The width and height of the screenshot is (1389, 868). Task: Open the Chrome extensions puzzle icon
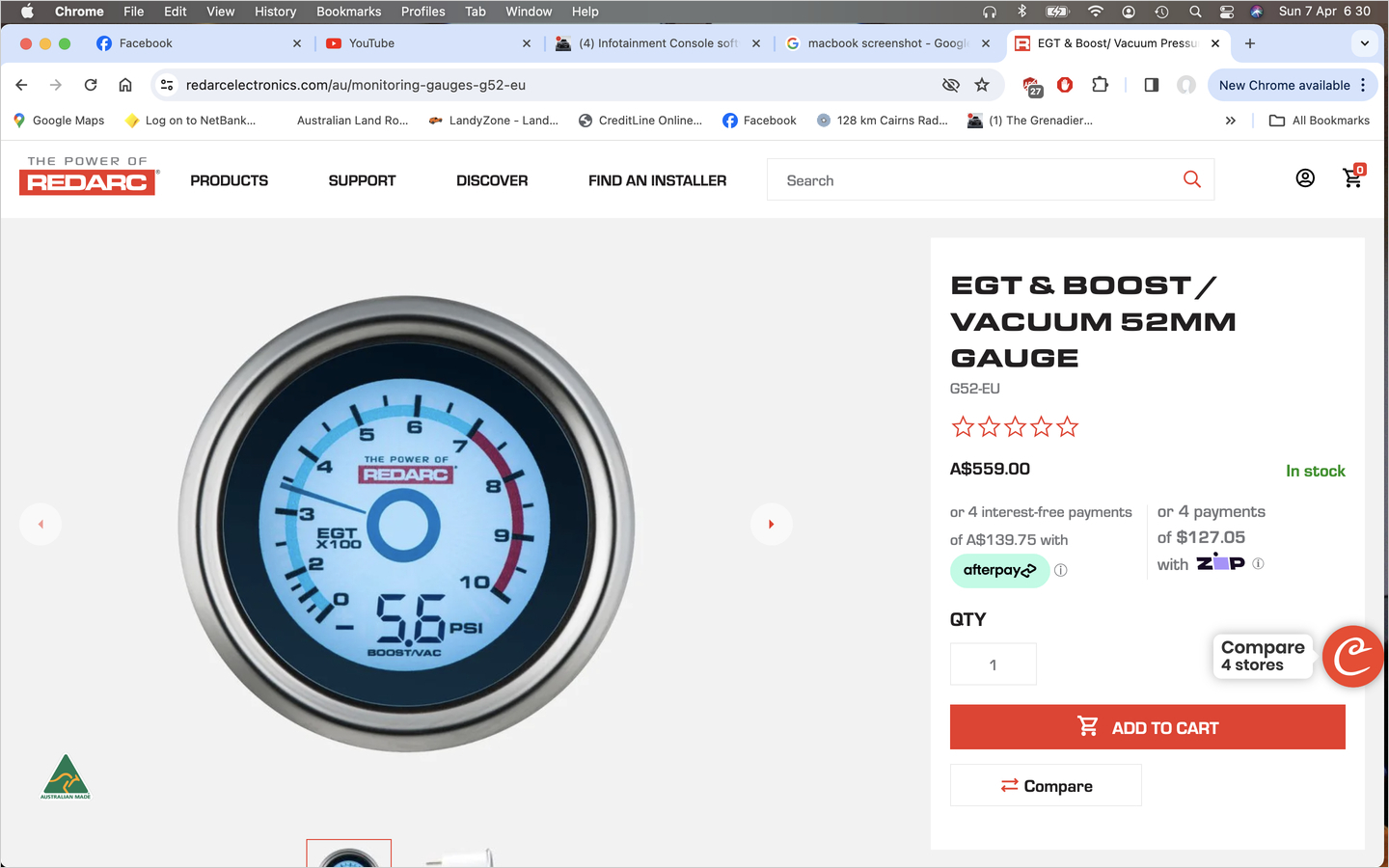pyautogui.click(x=1100, y=85)
